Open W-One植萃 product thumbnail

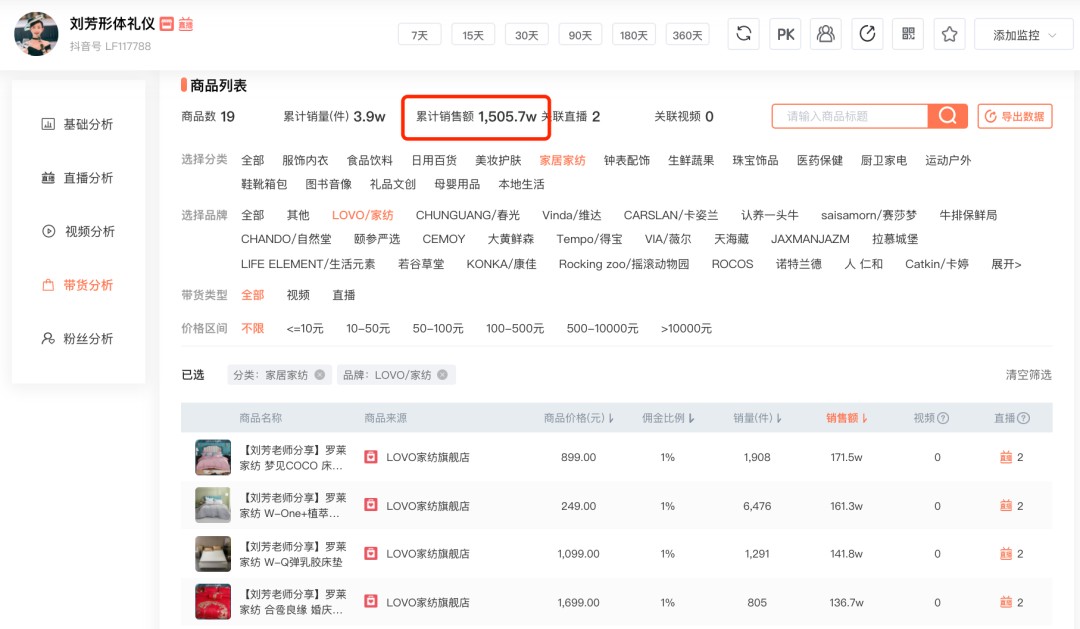213,505
